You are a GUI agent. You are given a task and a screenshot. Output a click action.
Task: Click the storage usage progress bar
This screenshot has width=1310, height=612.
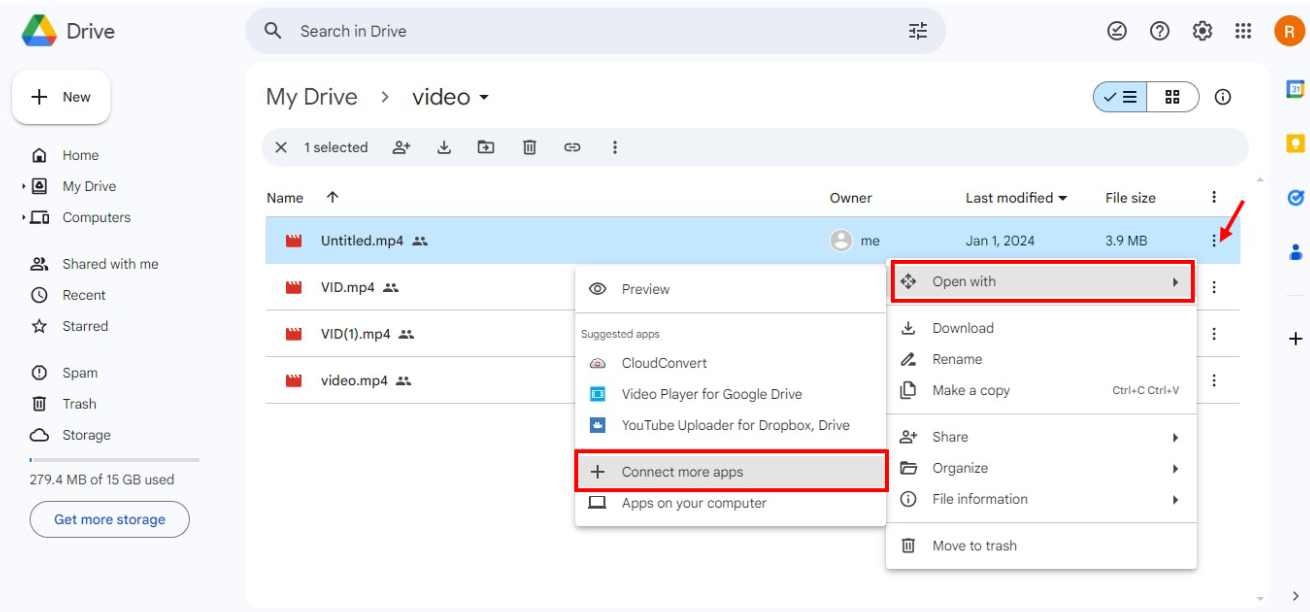tap(114, 460)
